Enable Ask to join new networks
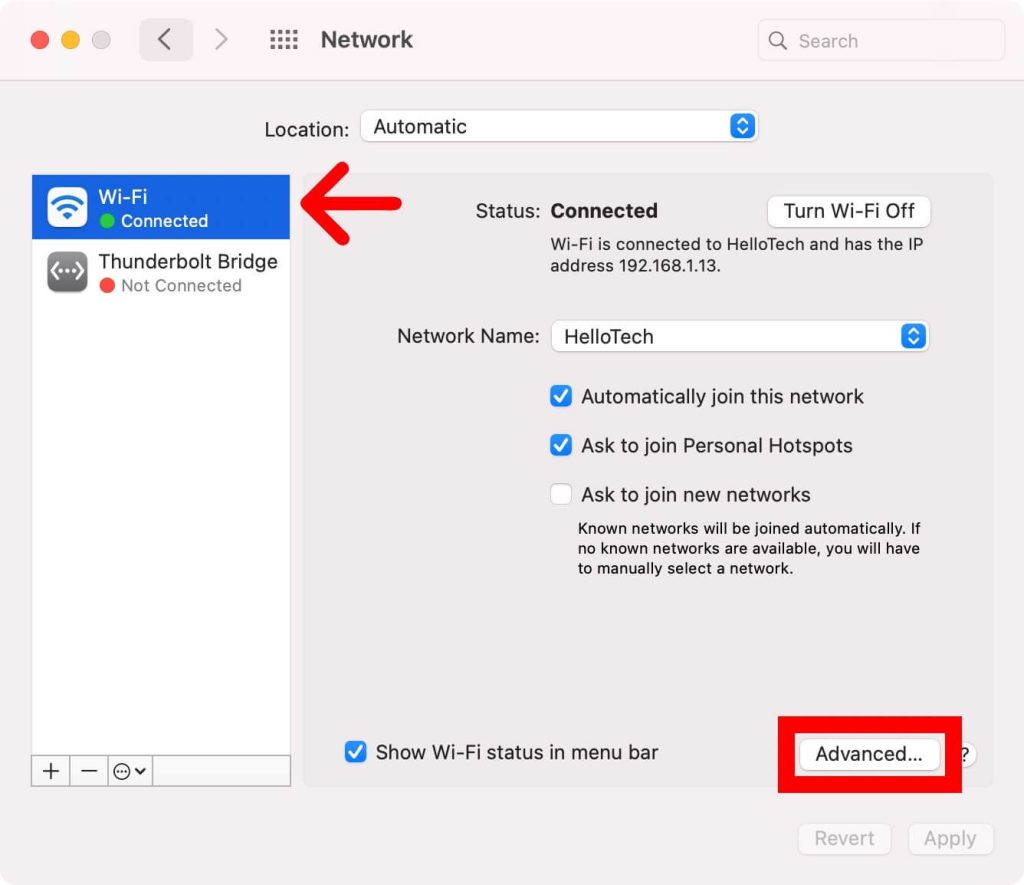 point(561,494)
